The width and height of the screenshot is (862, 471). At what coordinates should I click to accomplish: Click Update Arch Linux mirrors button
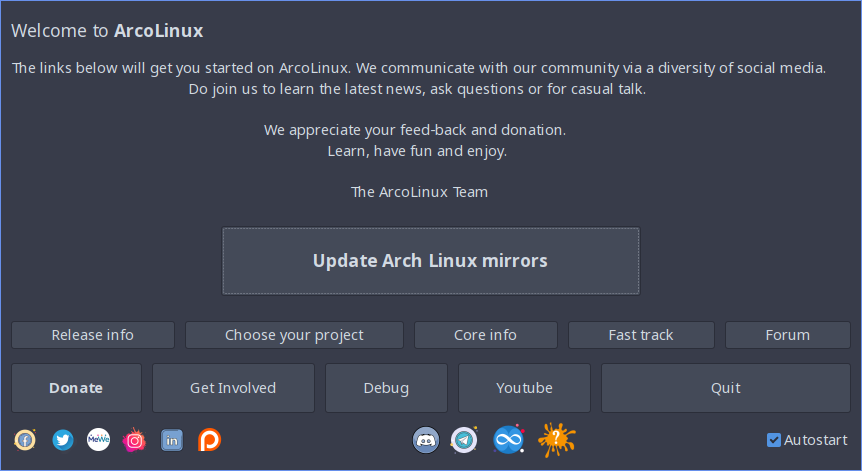[431, 261]
